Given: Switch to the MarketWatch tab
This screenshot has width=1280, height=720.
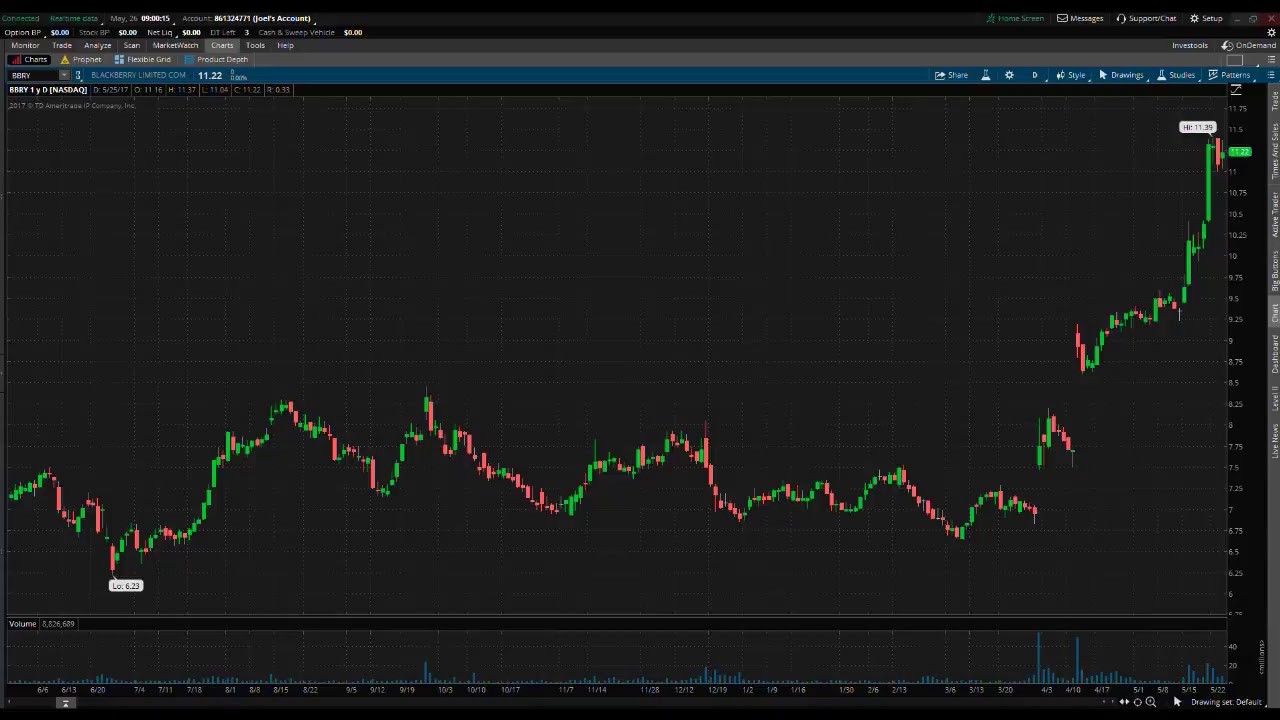Looking at the screenshot, I should [175, 45].
